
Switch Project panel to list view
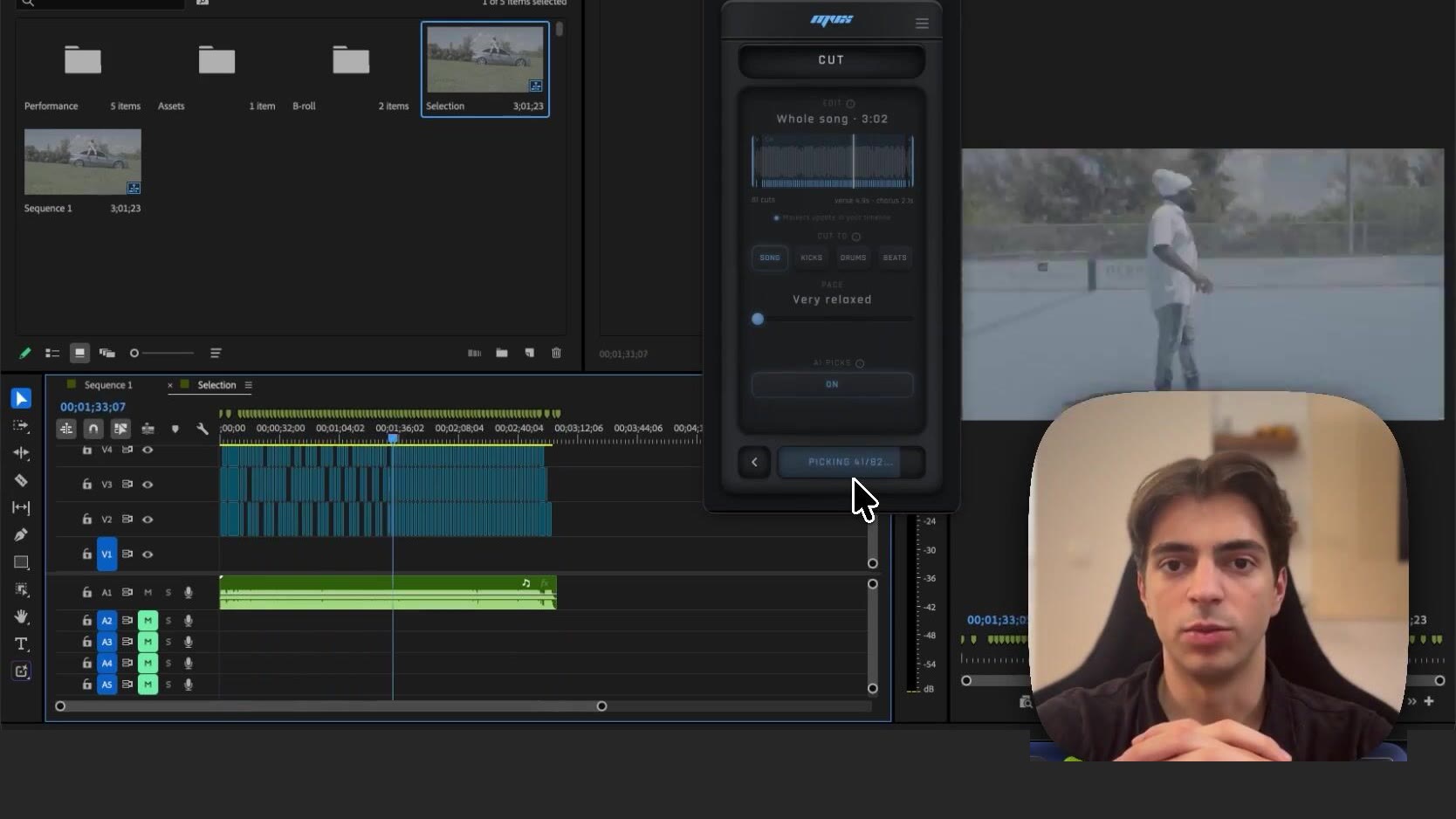pos(52,353)
